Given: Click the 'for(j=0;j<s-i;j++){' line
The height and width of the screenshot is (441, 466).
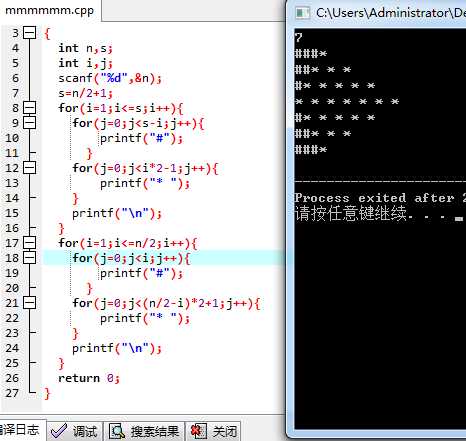Looking at the screenshot, I should (138, 123).
